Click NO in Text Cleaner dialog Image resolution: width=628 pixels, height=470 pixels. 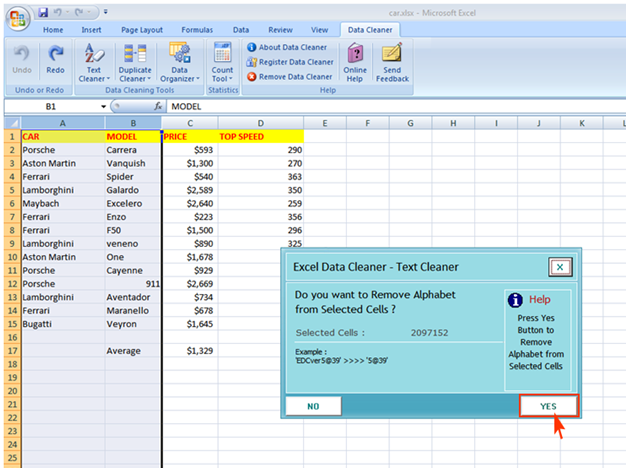point(314,406)
